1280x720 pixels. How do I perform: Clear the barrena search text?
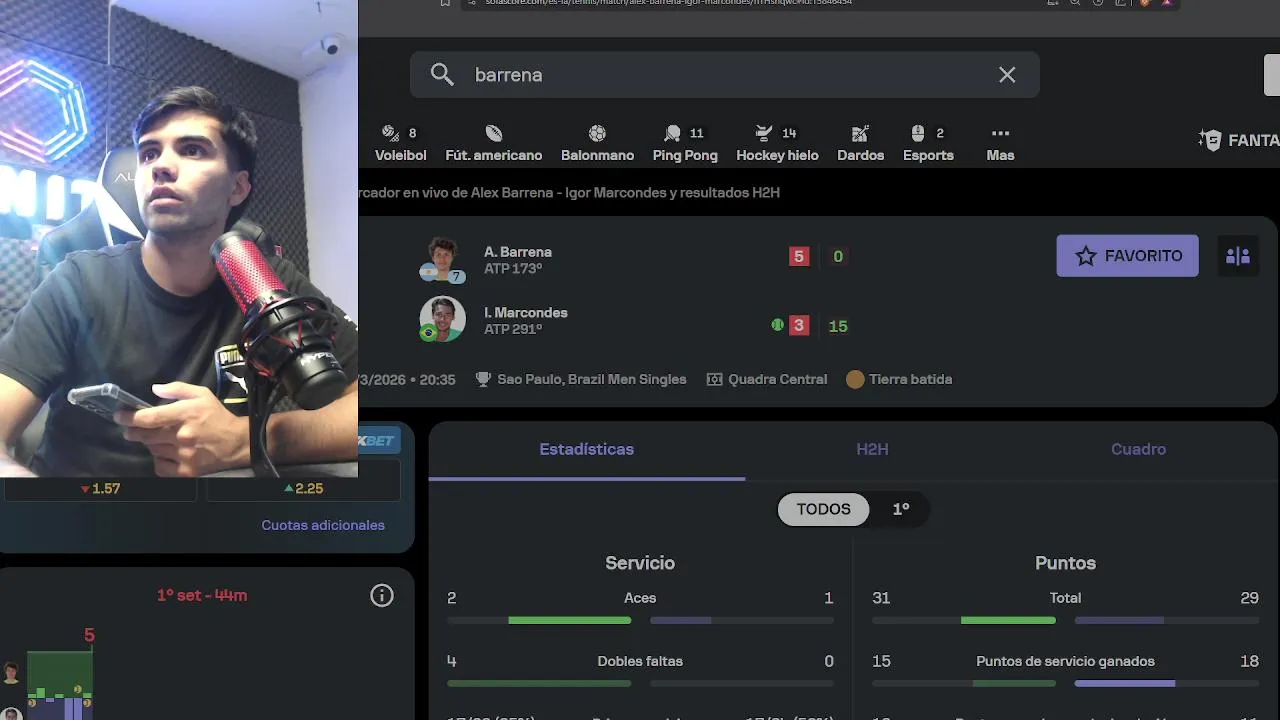pos(1007,75)
